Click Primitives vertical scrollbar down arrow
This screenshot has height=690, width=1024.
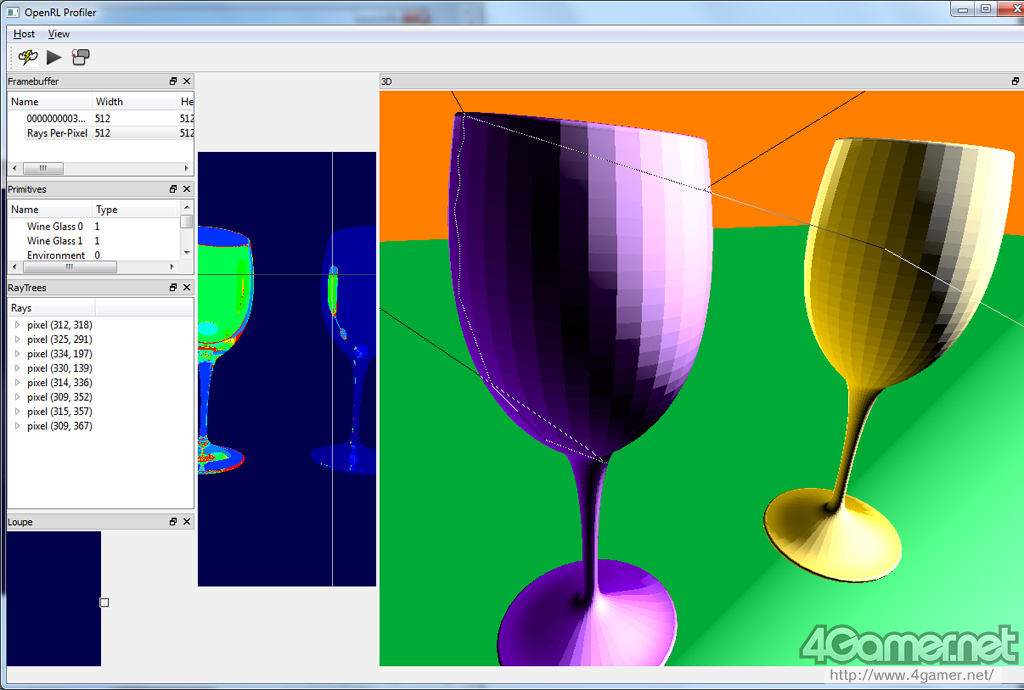(187, 253)
